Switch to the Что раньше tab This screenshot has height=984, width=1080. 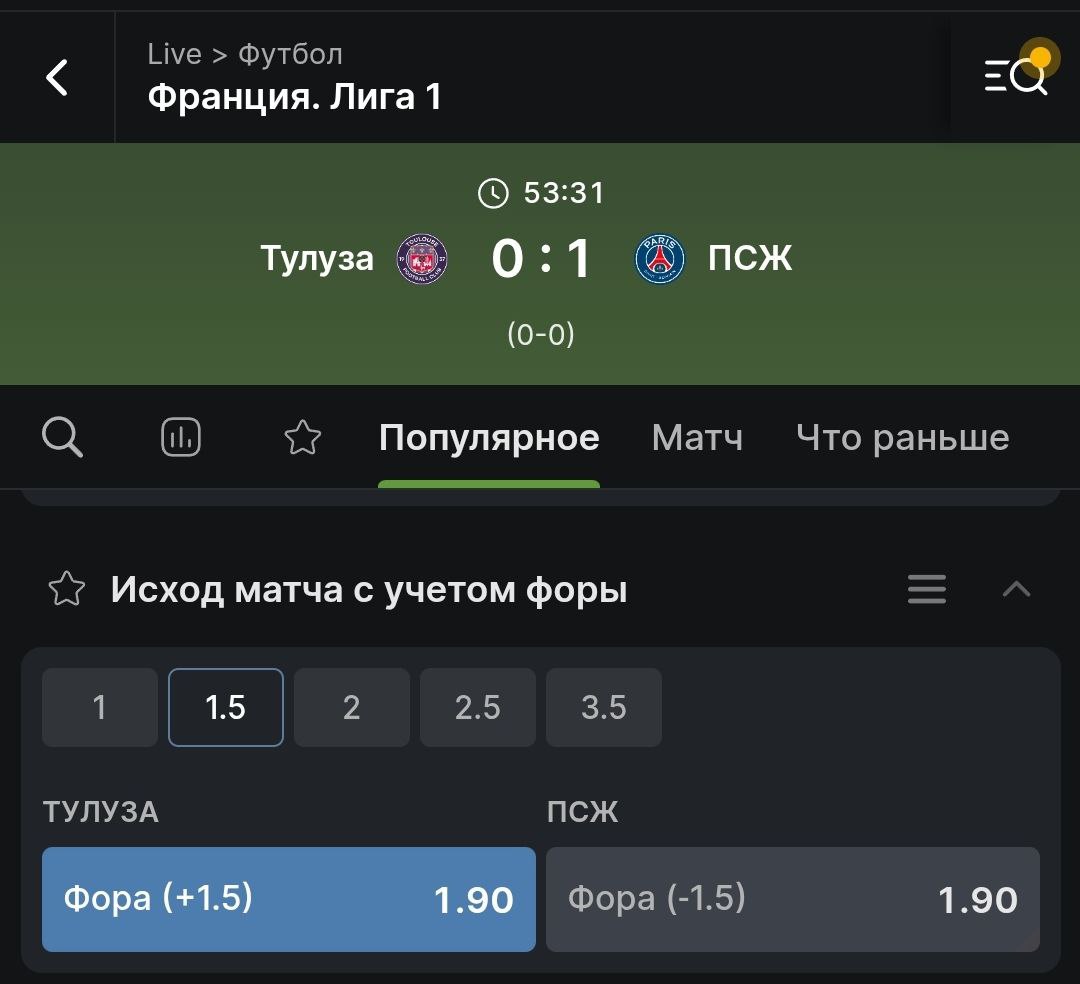click(902, 438)
